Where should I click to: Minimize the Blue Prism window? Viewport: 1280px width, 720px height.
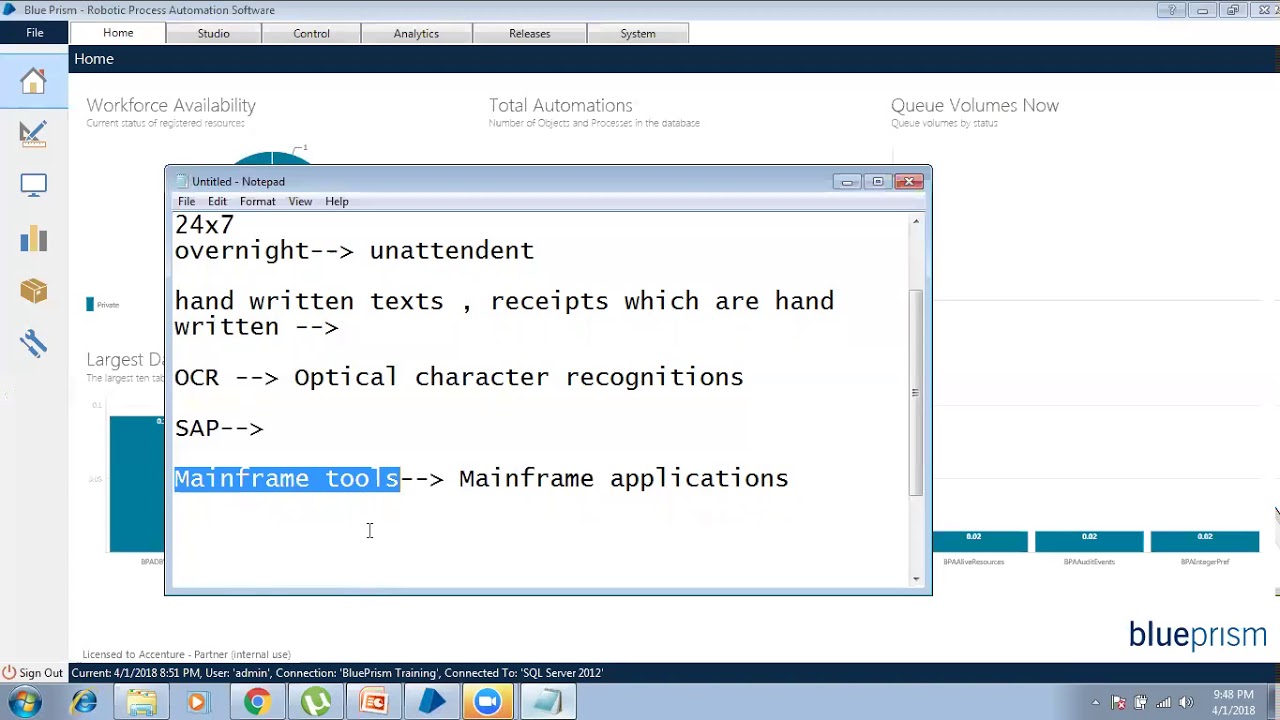1202,10
